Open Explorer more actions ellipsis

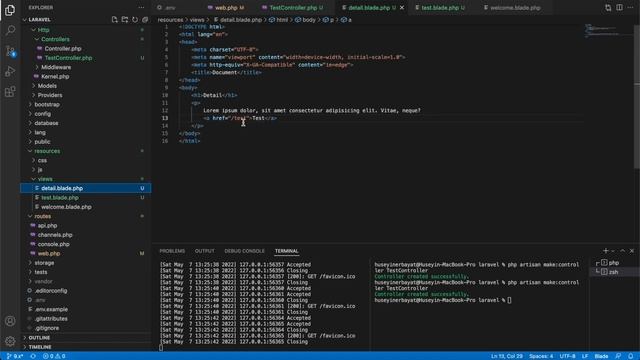coord(141,7)
